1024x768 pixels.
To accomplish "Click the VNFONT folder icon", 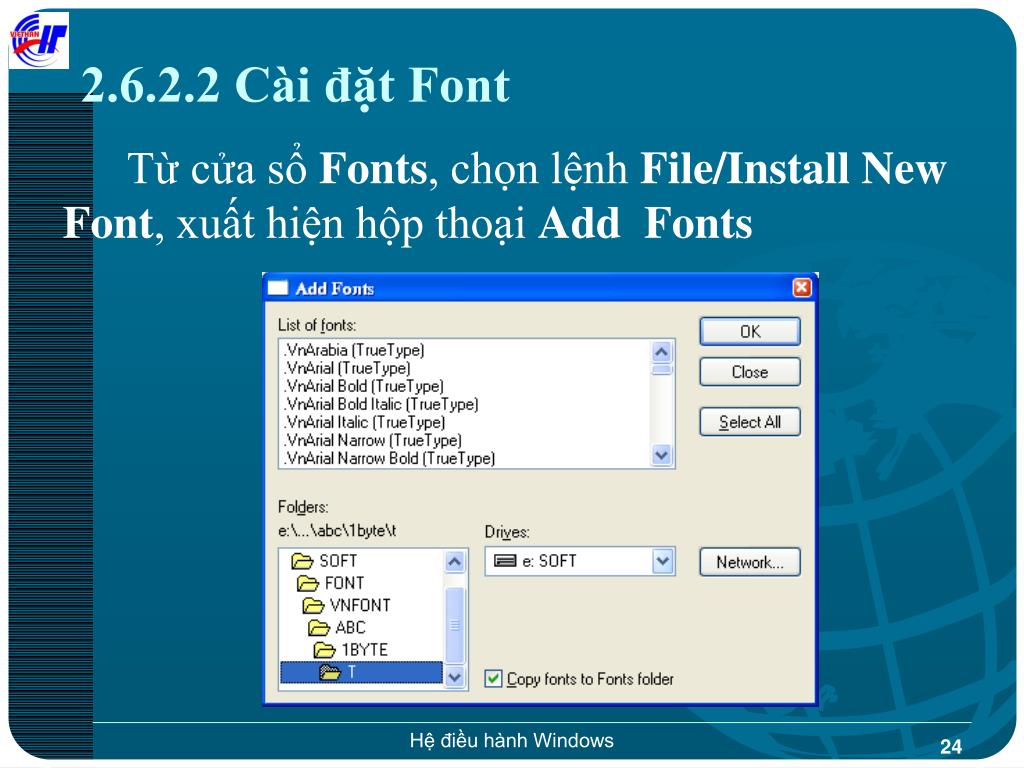I will pyautogui.click(x=313, y=605).
